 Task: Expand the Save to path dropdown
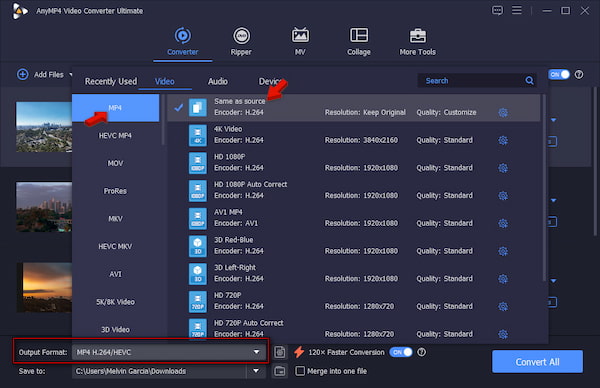[256, 371]
